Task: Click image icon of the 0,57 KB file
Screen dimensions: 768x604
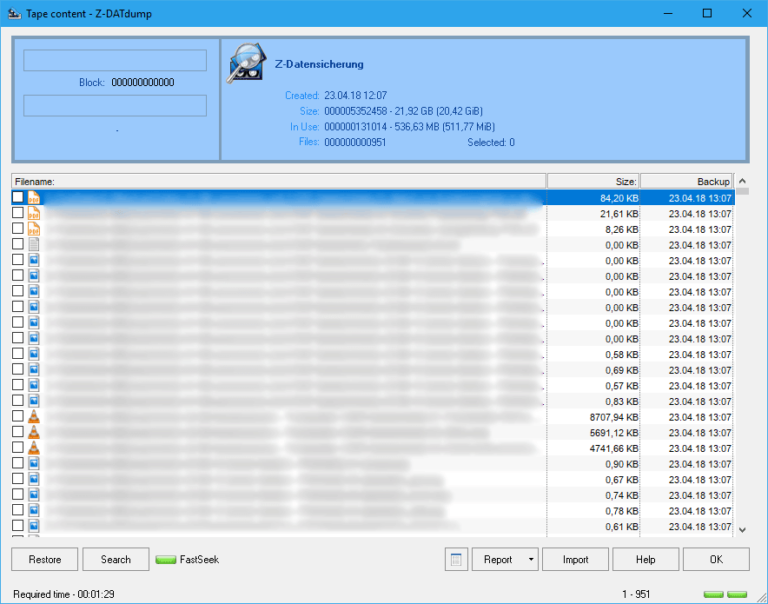Action: [x=34, y=386]
